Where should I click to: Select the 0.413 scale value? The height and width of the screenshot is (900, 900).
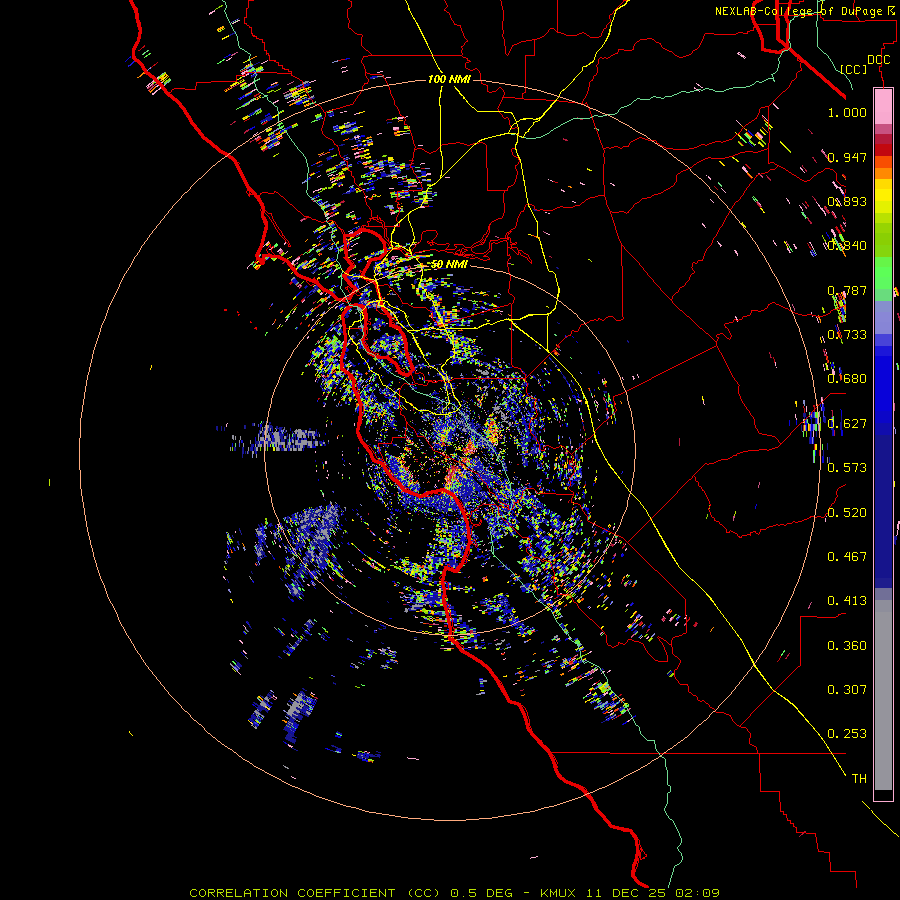[847, 601]
